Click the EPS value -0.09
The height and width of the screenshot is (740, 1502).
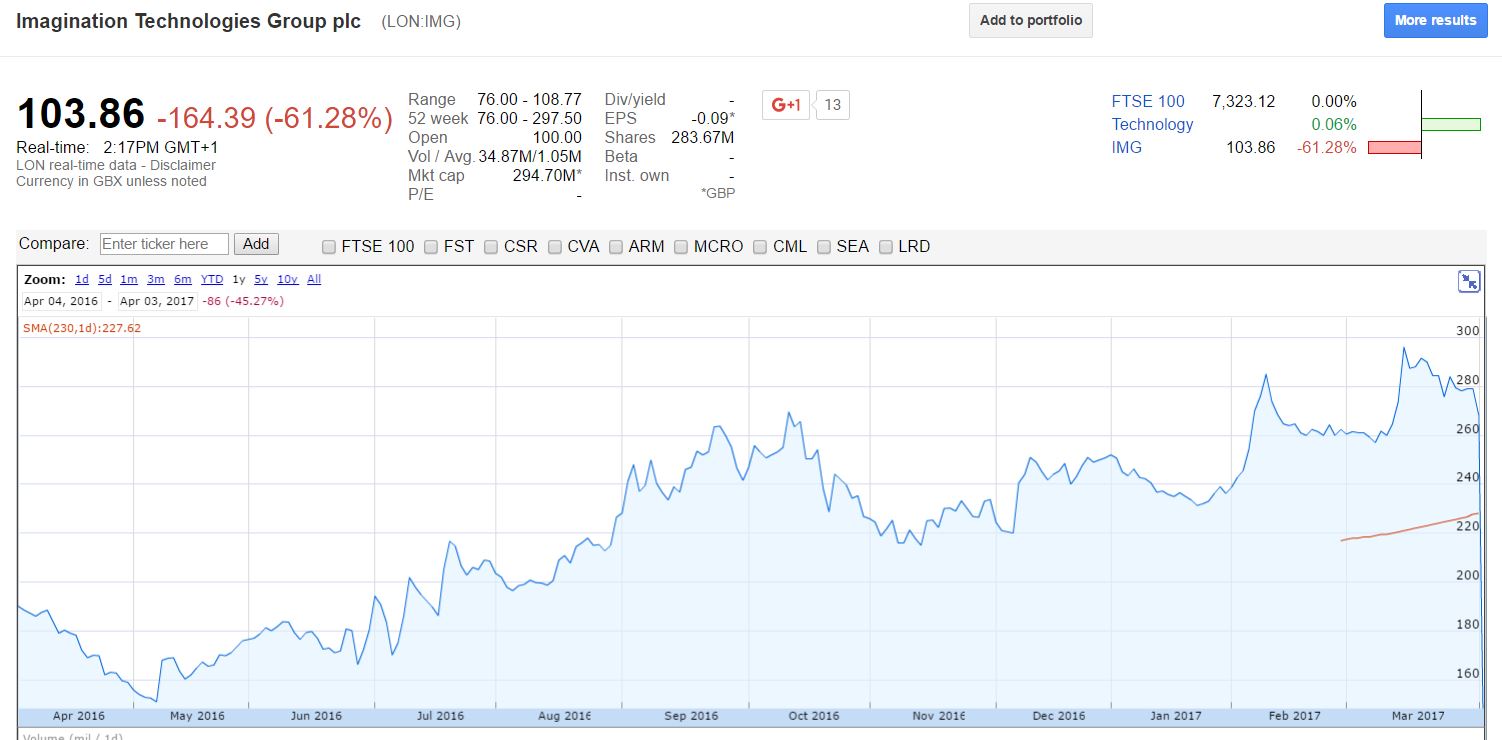click(714, 119)
